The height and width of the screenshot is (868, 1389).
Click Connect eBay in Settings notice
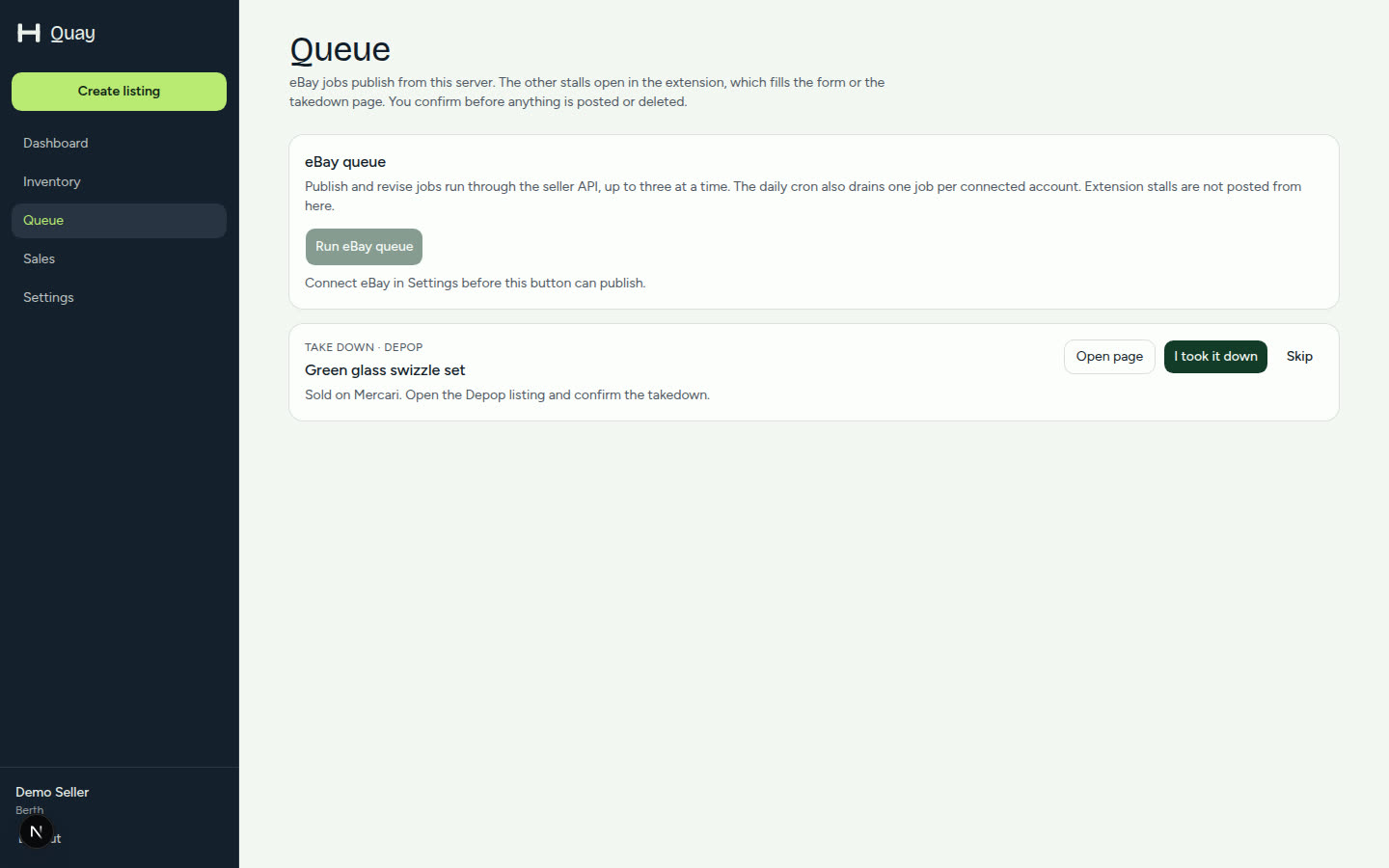pos(475,283)
